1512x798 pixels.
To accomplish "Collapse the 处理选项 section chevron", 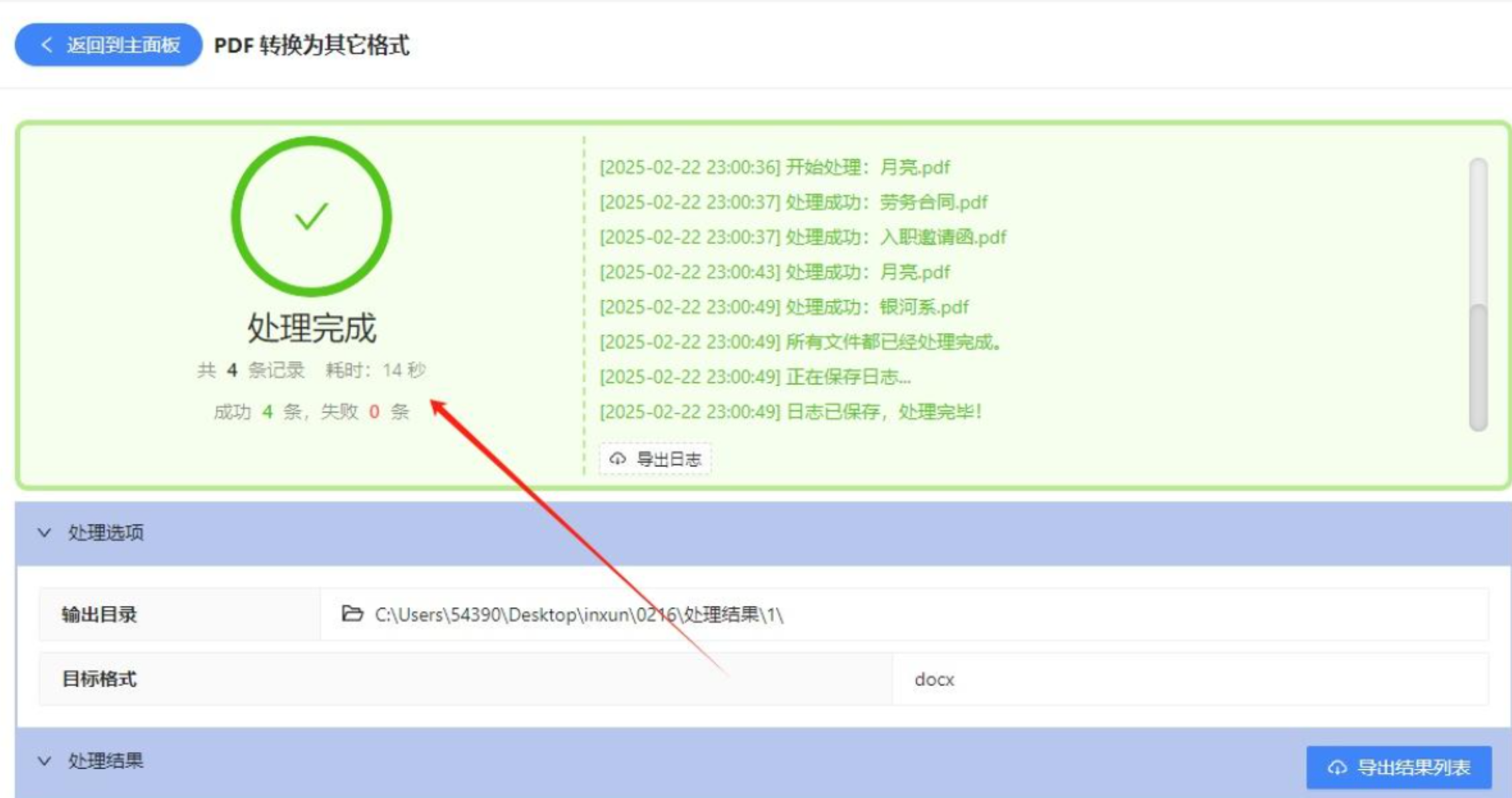I will coord(44,532).
